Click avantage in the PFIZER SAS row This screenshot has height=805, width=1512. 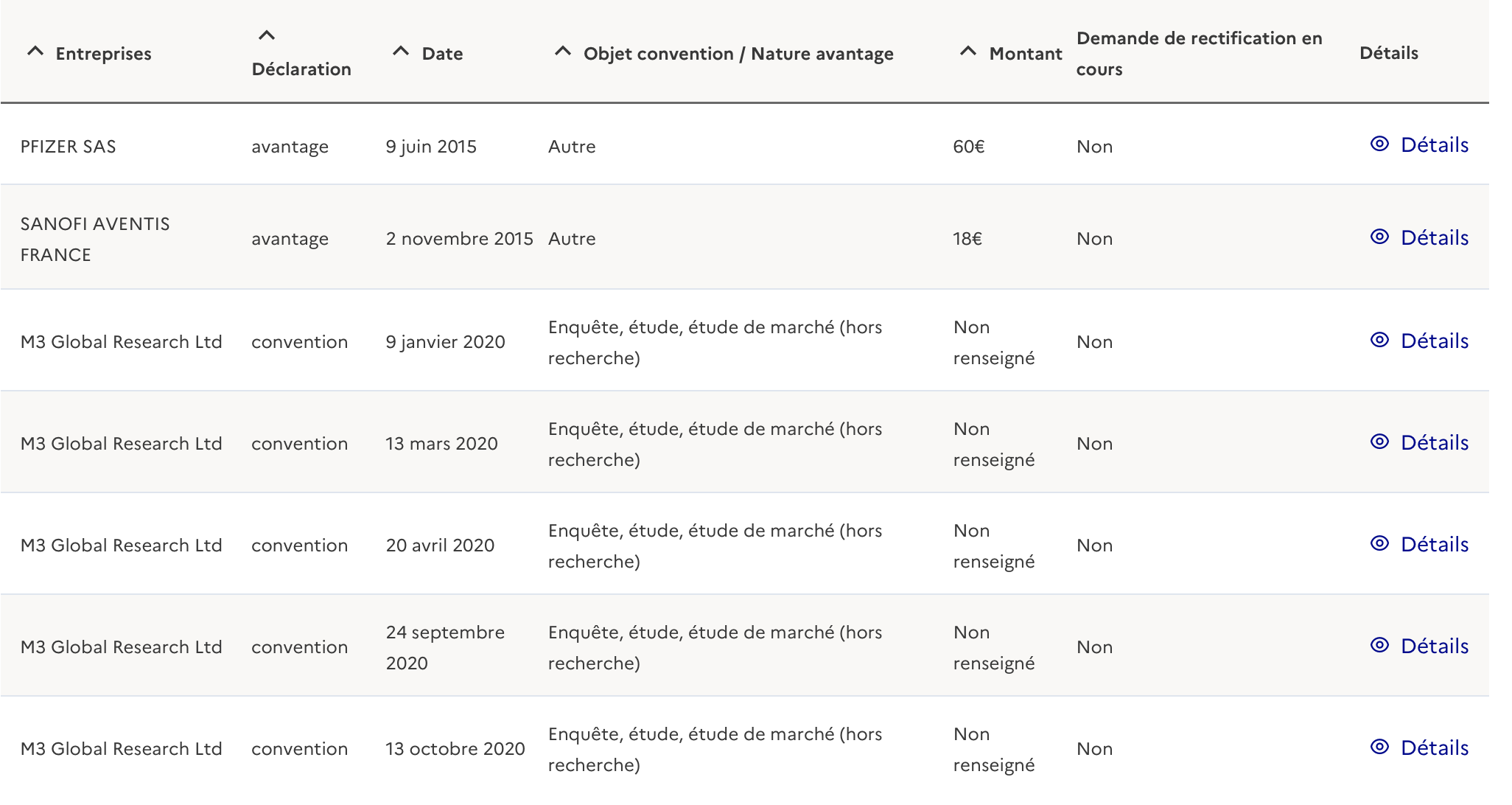[x=290, y=147]
